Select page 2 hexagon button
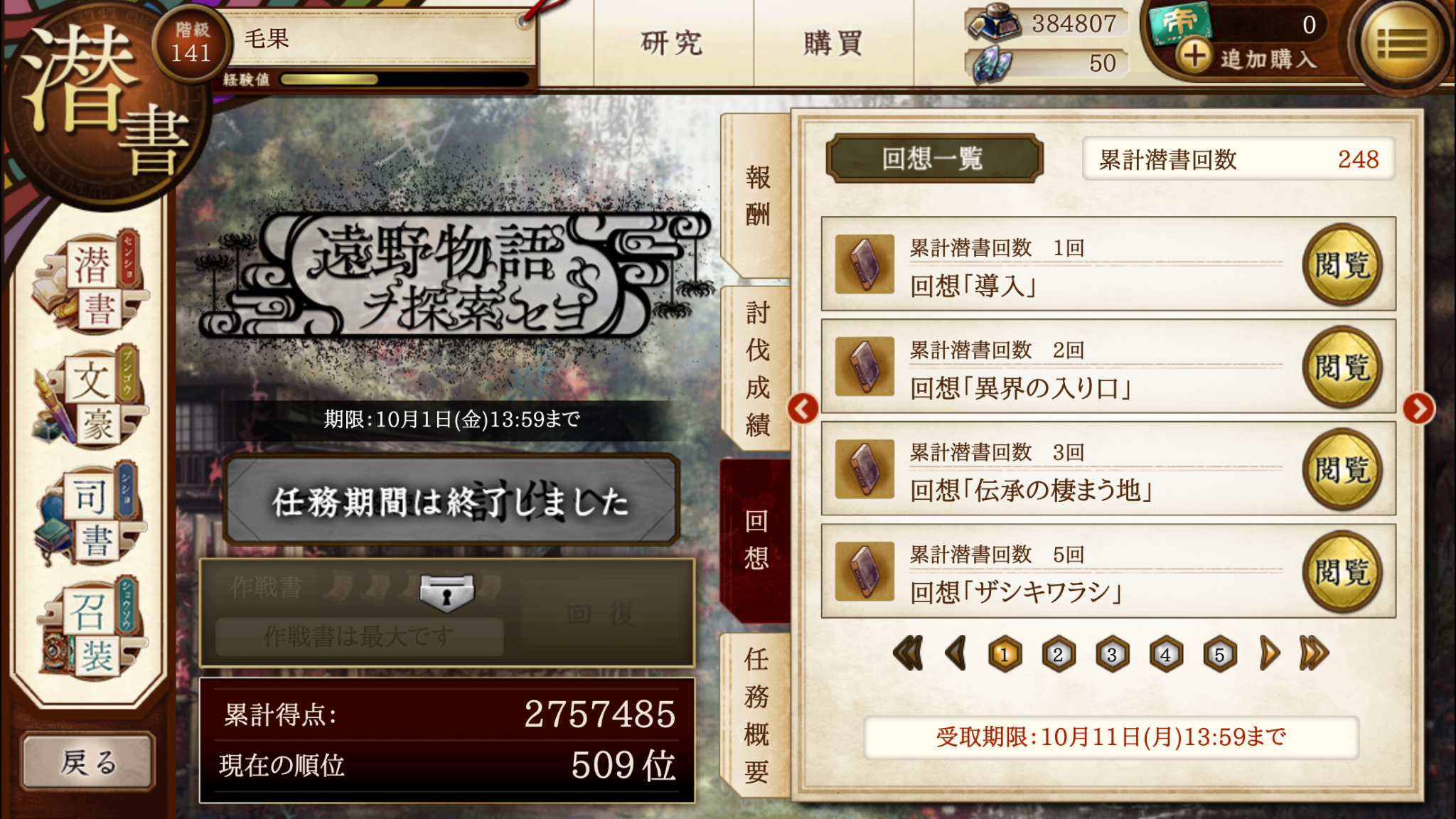This screenshot has height=819, width=1456. (1058, 654)
